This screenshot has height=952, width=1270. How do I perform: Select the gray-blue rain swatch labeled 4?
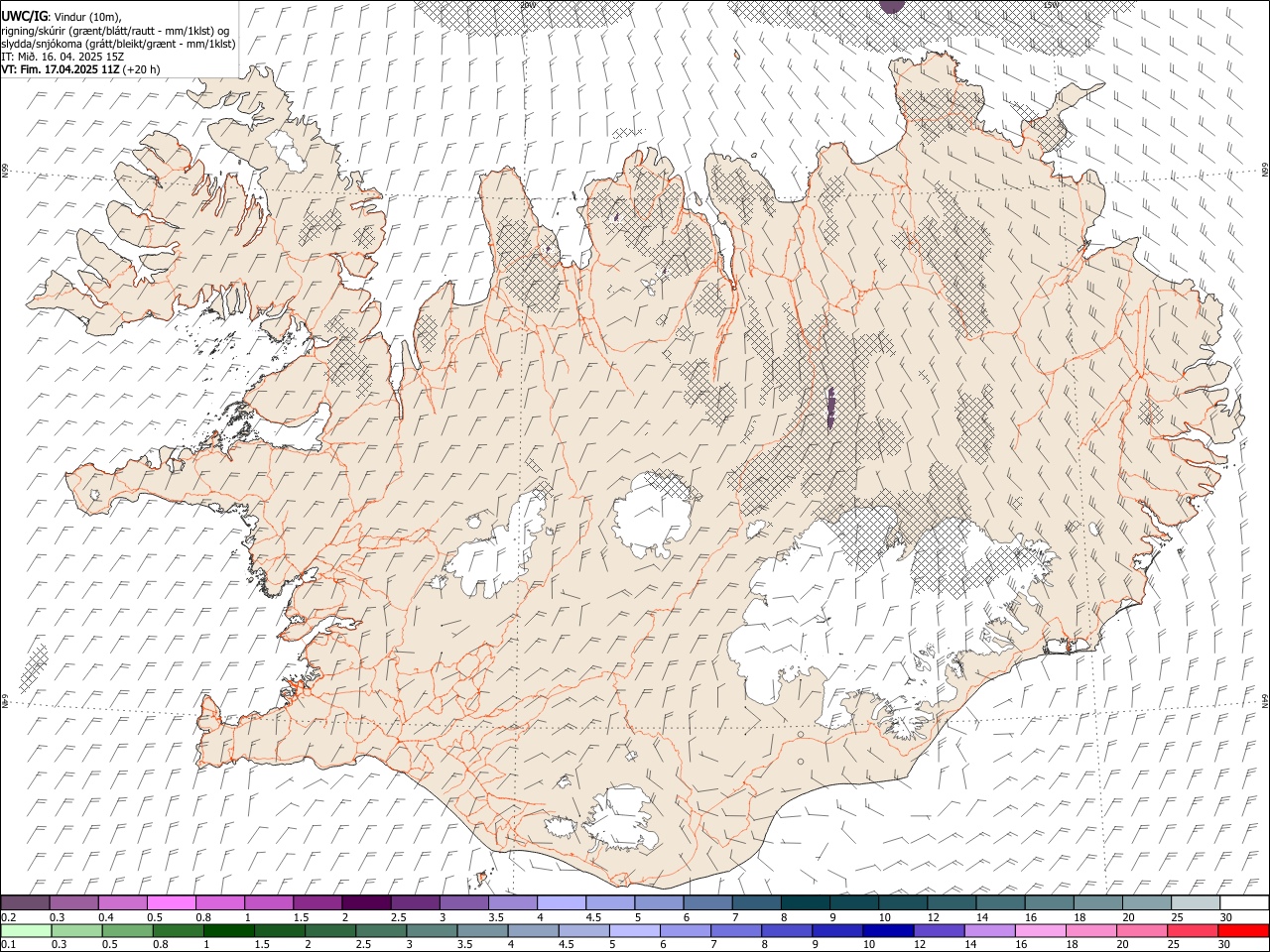(534, 930)
